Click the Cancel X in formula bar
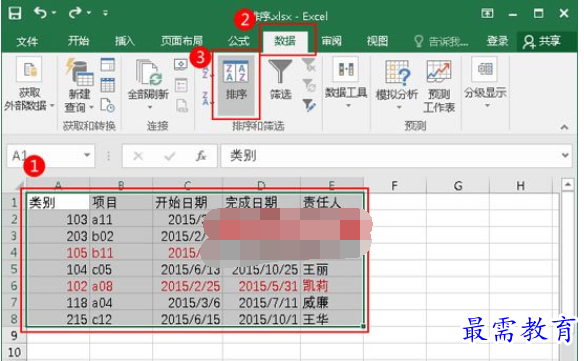This screenshot has height=361, width=584. pyautogui.click(x=138, y=156)
